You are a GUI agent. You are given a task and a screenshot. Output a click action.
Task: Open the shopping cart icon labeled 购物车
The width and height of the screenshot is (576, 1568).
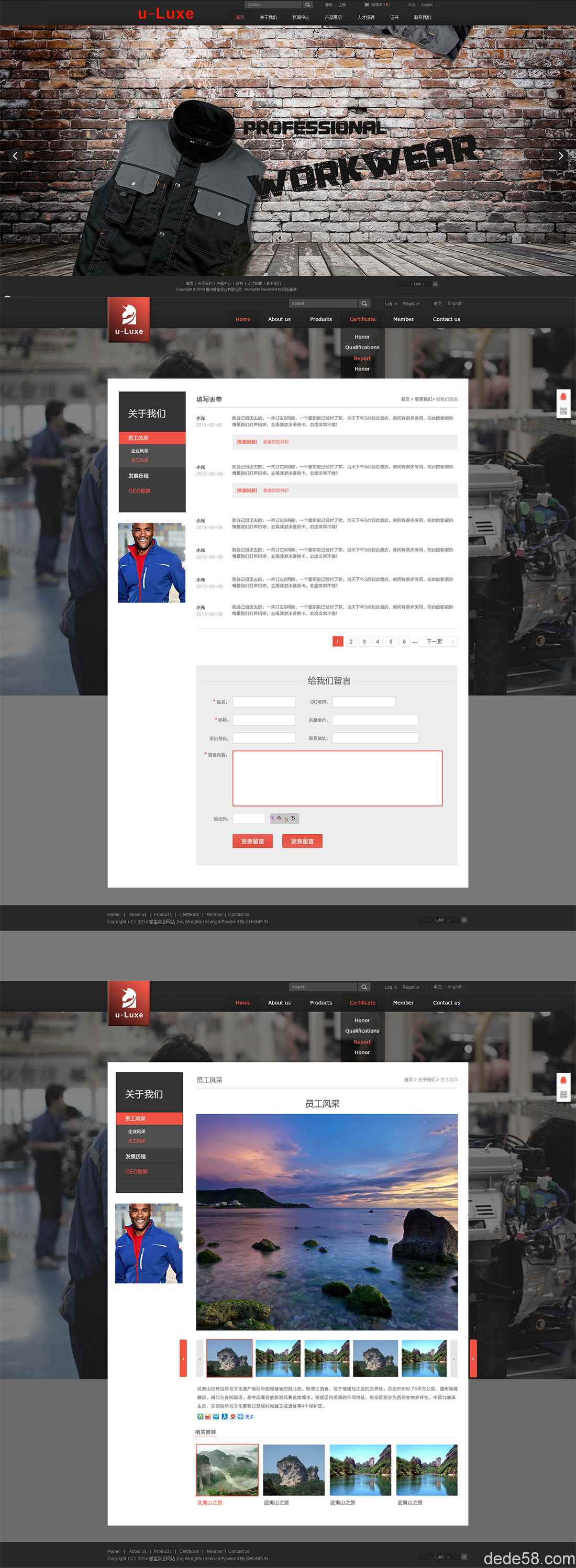point(367,4)
